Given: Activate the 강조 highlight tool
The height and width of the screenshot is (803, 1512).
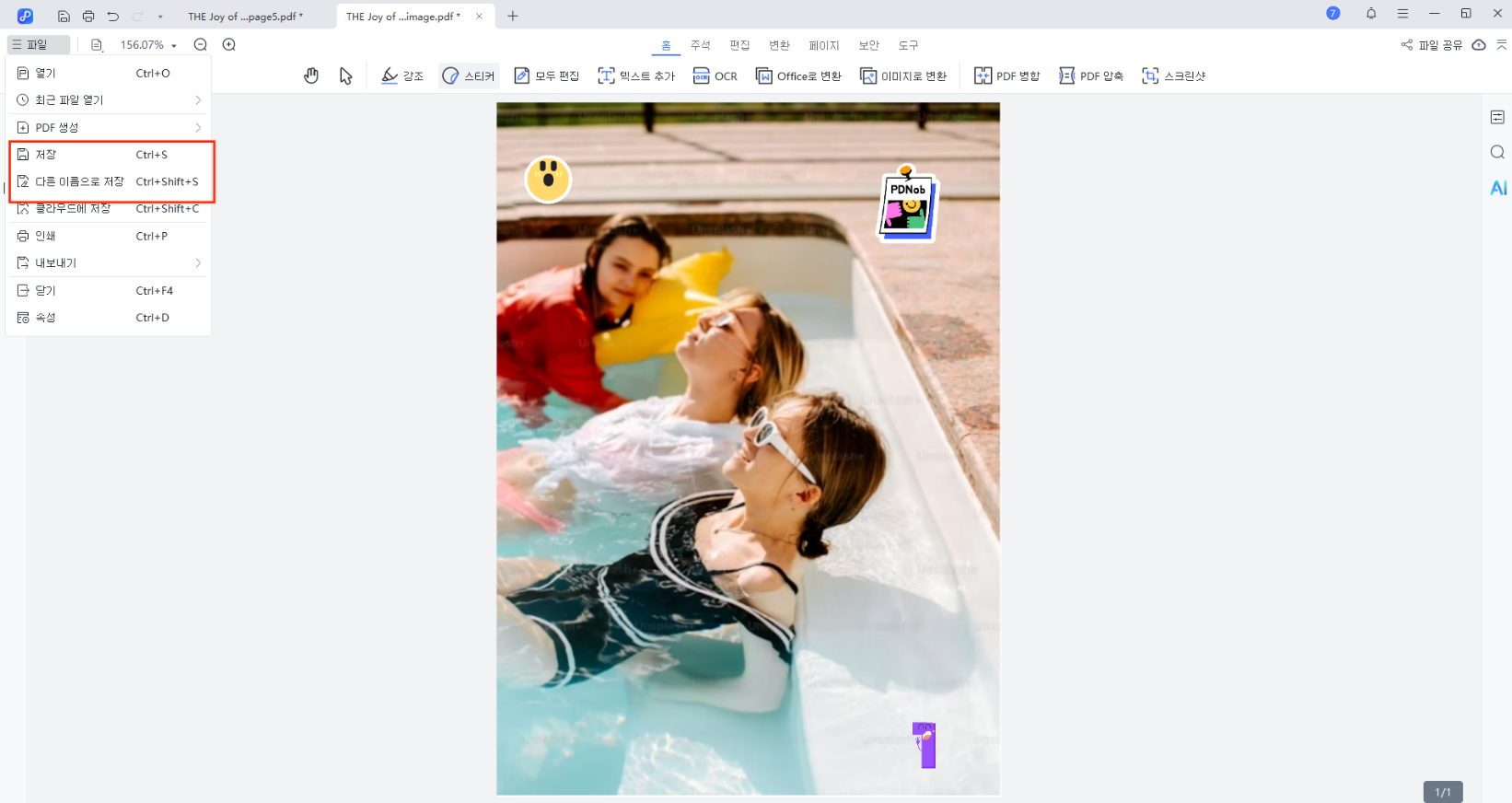Looking at the screenshot, I should 402,76.
